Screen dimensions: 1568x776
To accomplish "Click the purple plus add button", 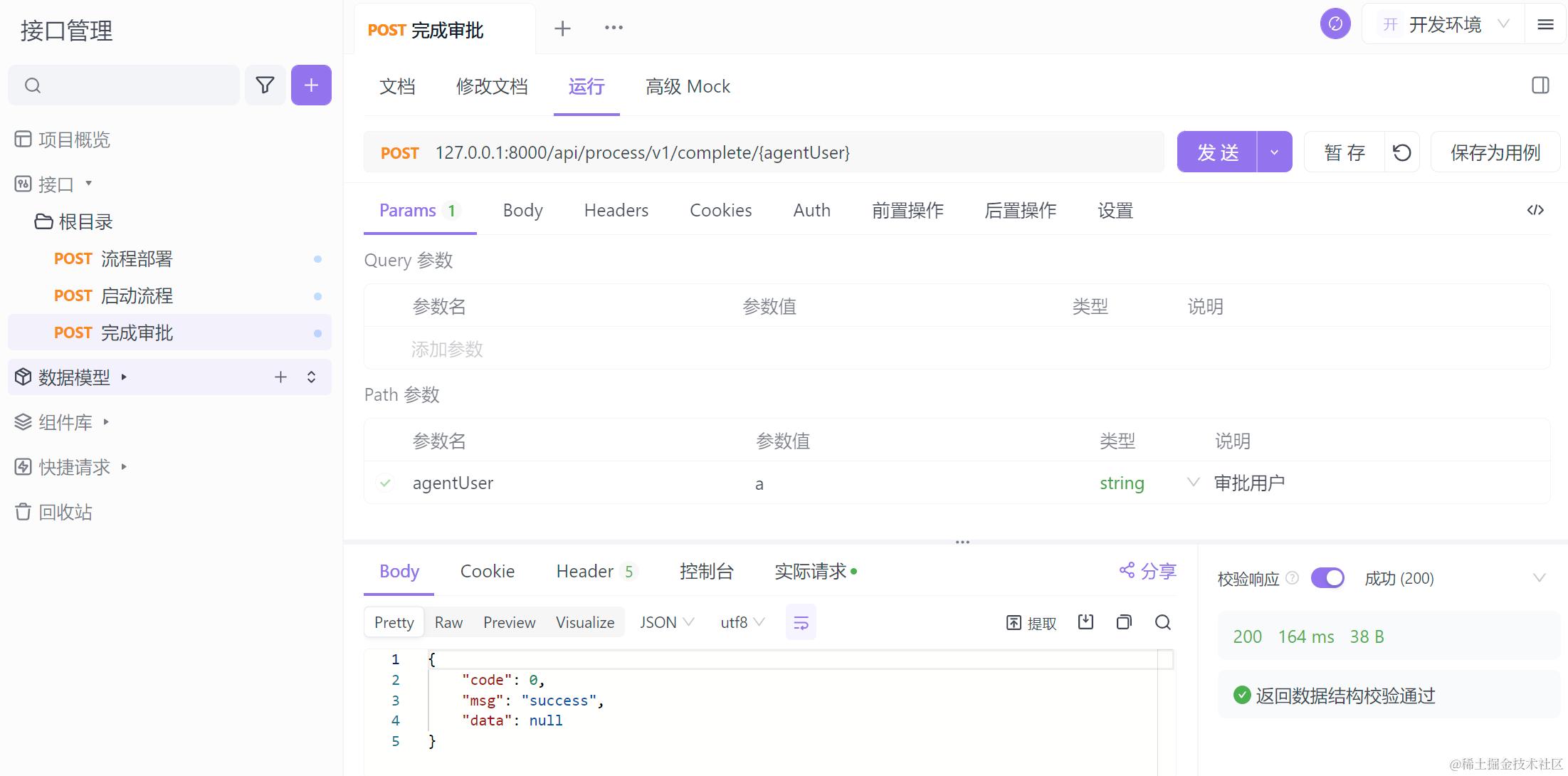I will tap(311, 85).
